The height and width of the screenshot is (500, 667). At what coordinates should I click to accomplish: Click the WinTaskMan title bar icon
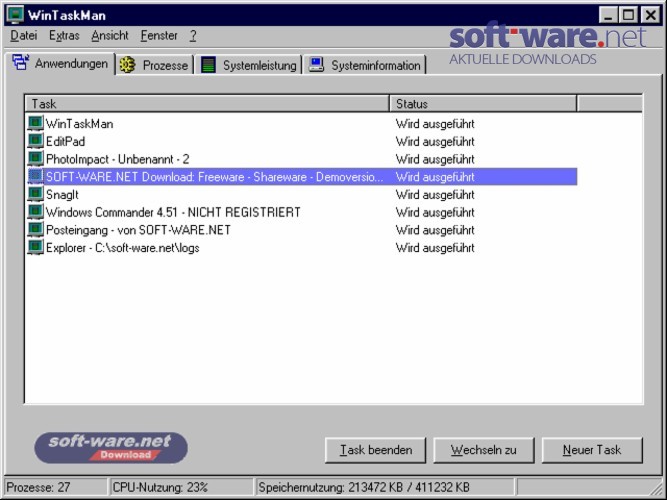coord(16,15)
